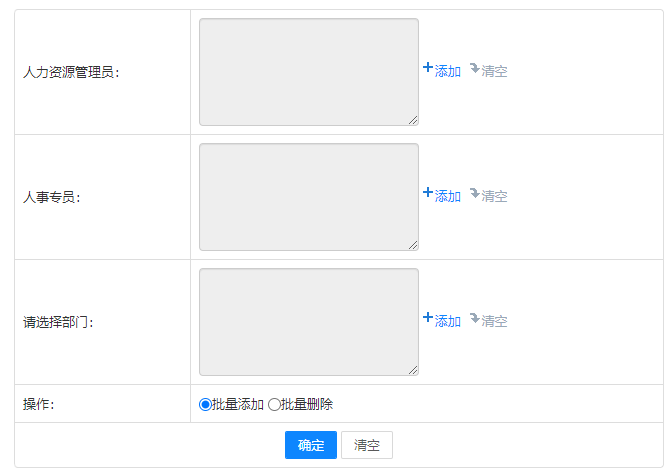670x475 pixels.
Task: Click the plus icon in 请选择部门 row
Action: [x=428, y=319]
